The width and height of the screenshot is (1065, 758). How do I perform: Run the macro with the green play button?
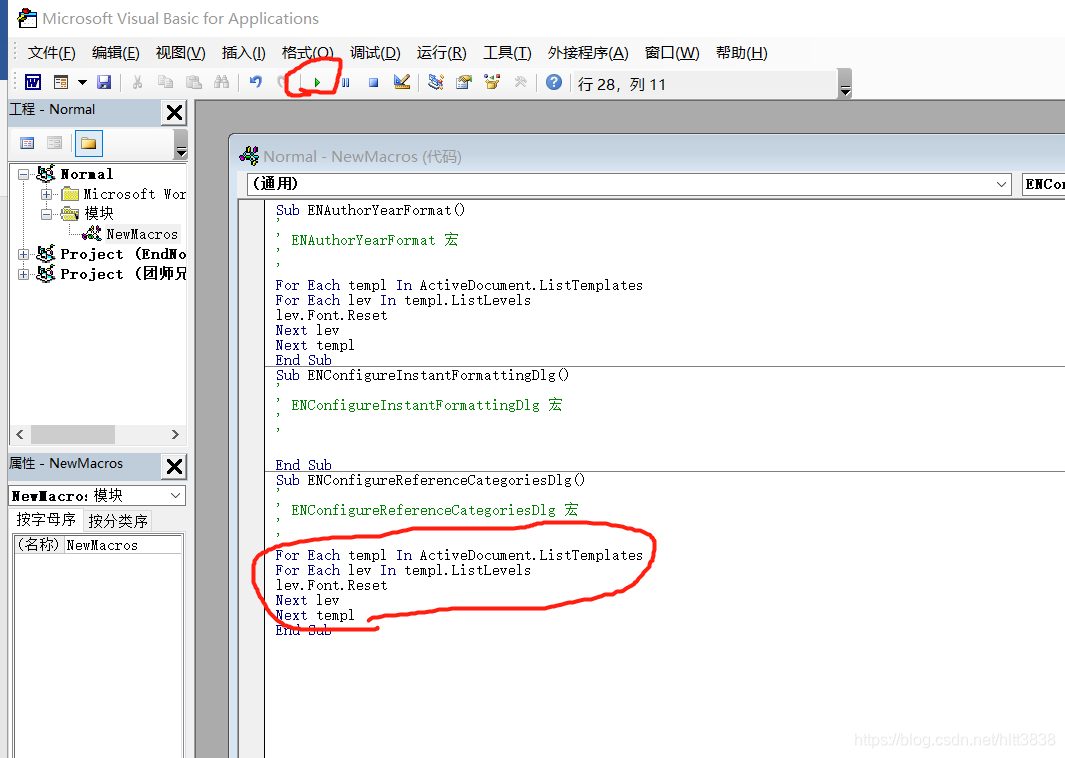[x=317, y=82]
